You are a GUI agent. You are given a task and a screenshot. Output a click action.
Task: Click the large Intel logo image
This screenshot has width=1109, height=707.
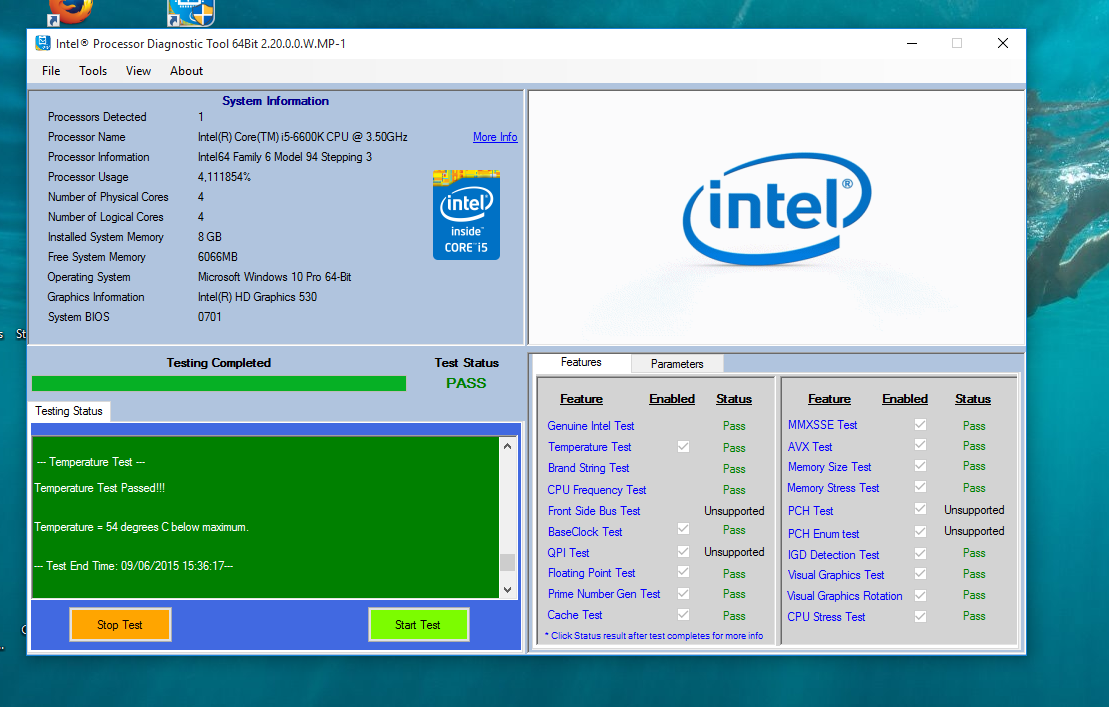coord(777,209)
